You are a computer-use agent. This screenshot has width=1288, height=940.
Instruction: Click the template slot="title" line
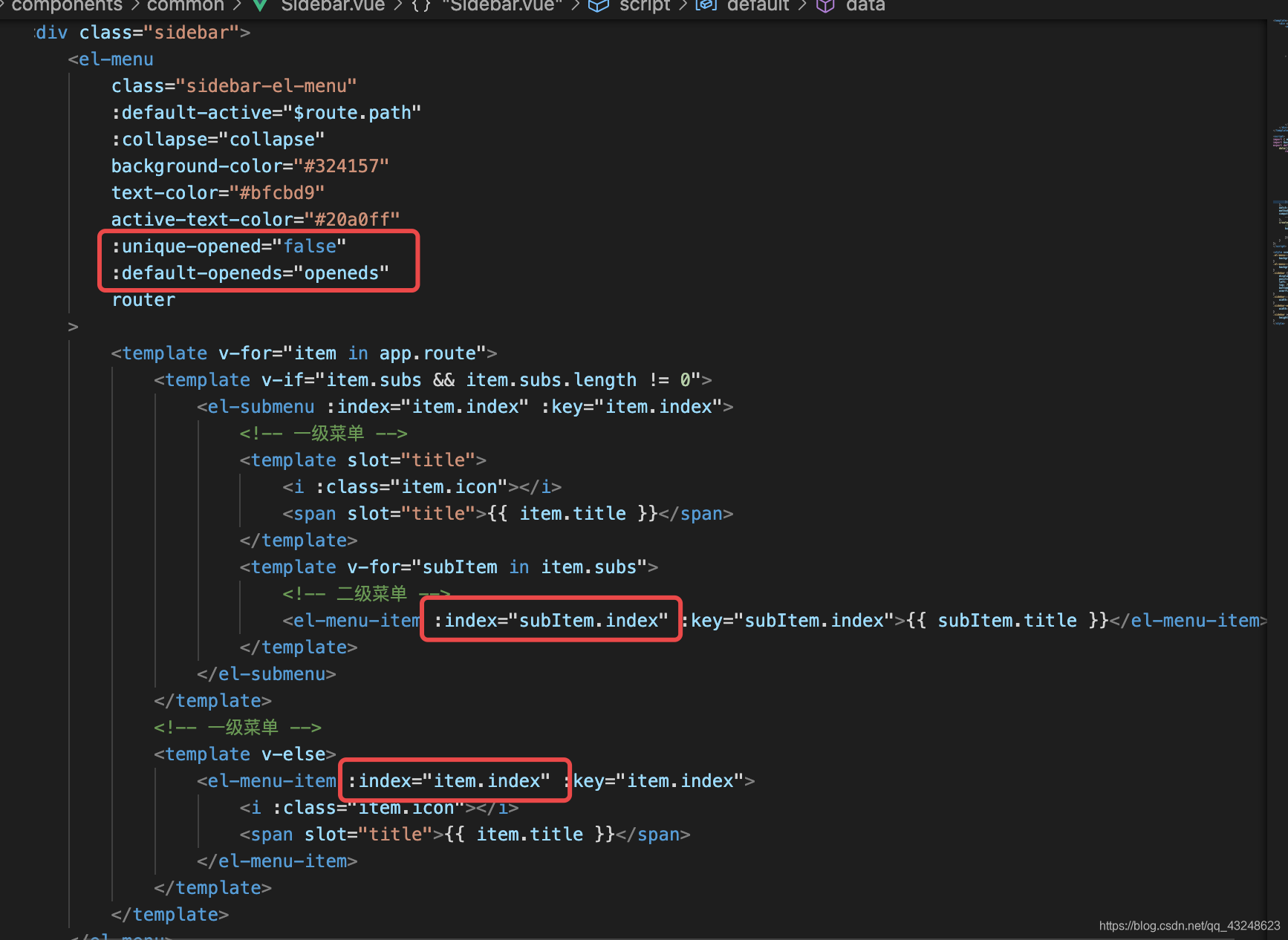click(362, 460)
